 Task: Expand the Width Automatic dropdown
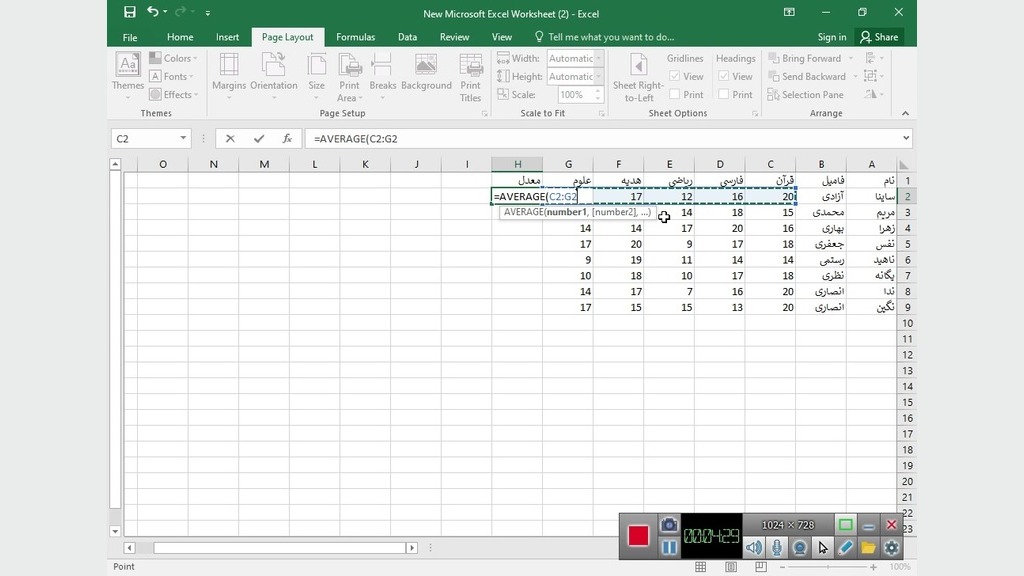pyautogui.click(x=599, y=59)
